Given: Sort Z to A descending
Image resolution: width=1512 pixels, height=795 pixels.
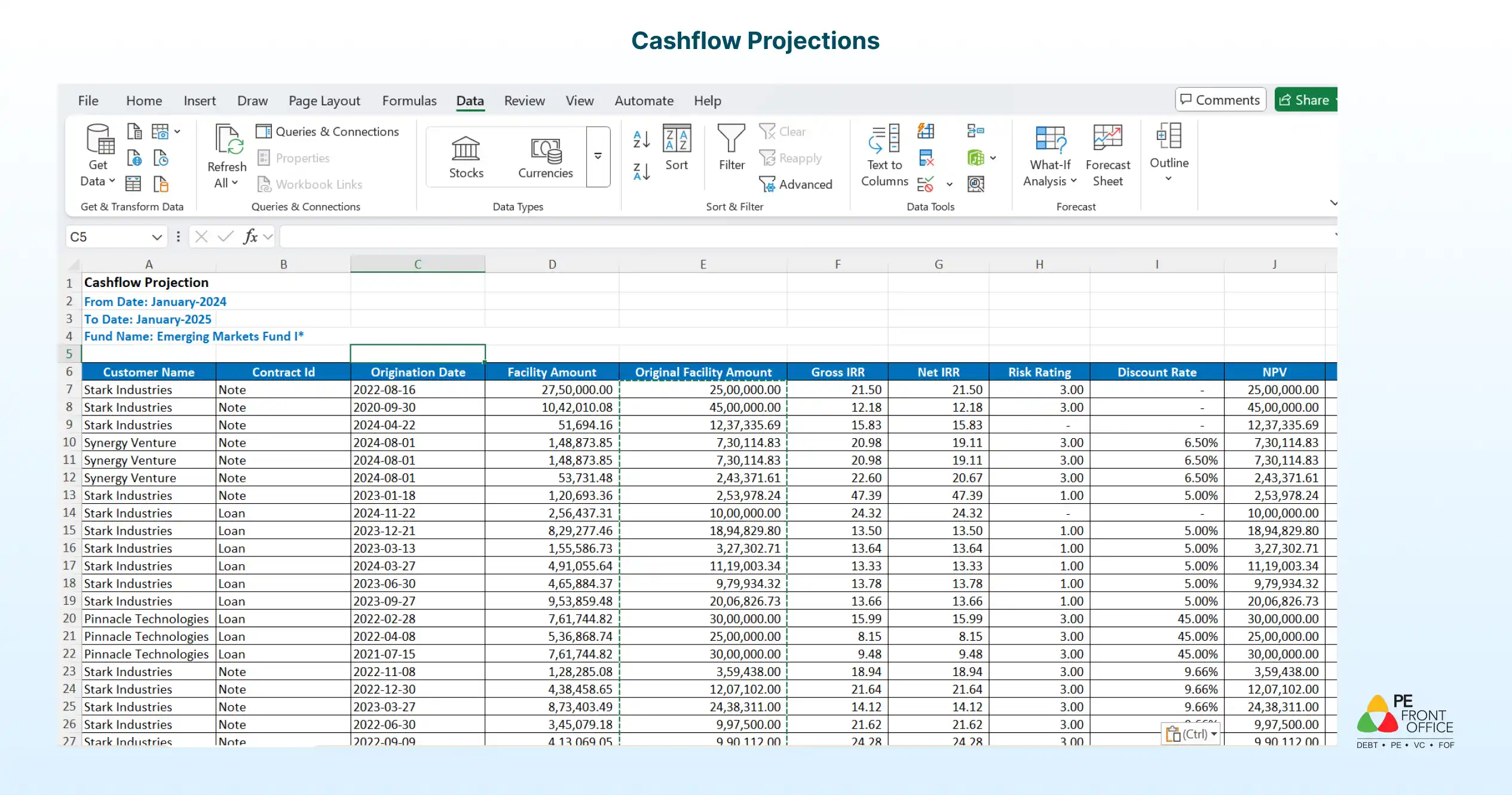Looking at the screenshot, I should (641, 172).
